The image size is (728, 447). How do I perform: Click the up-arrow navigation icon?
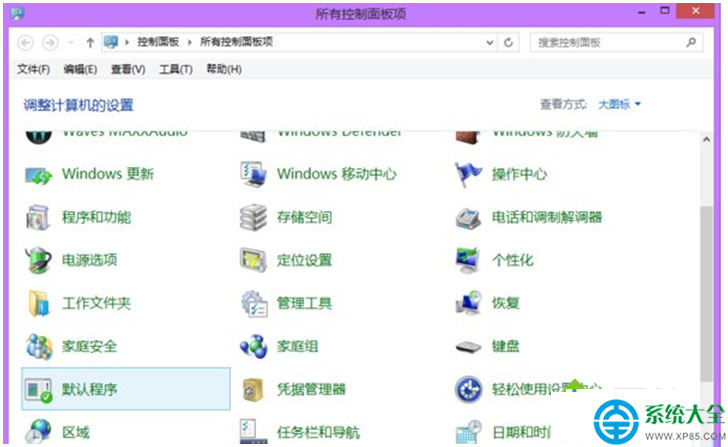[90, 43]
